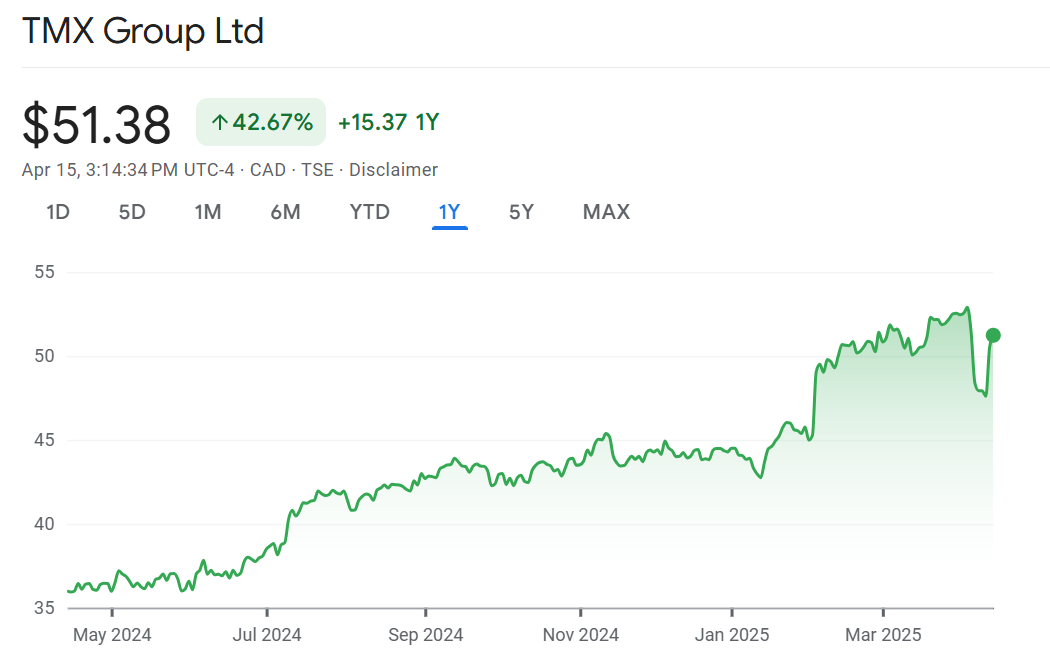1050x667 pixels.
Task: Click the active 1Y tab
Action: coord(449,212)
